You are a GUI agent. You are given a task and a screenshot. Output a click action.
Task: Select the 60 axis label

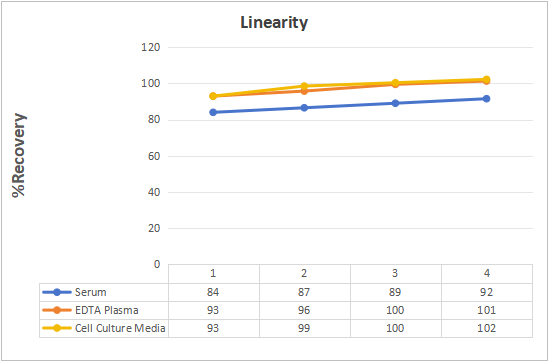click(154, 156)
